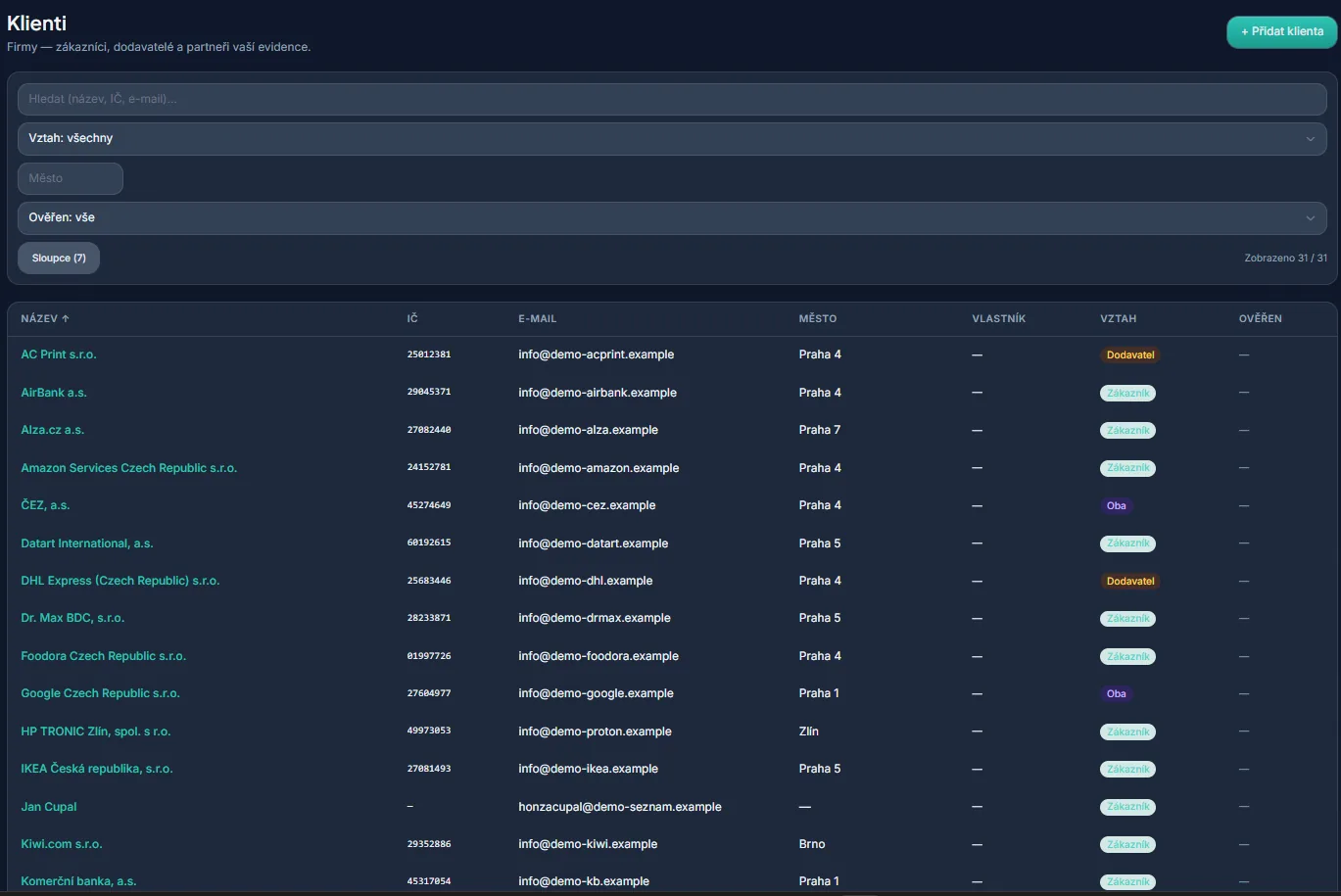Click the Zákazník badge for Kiwi.com

[x=1127, y=844]
